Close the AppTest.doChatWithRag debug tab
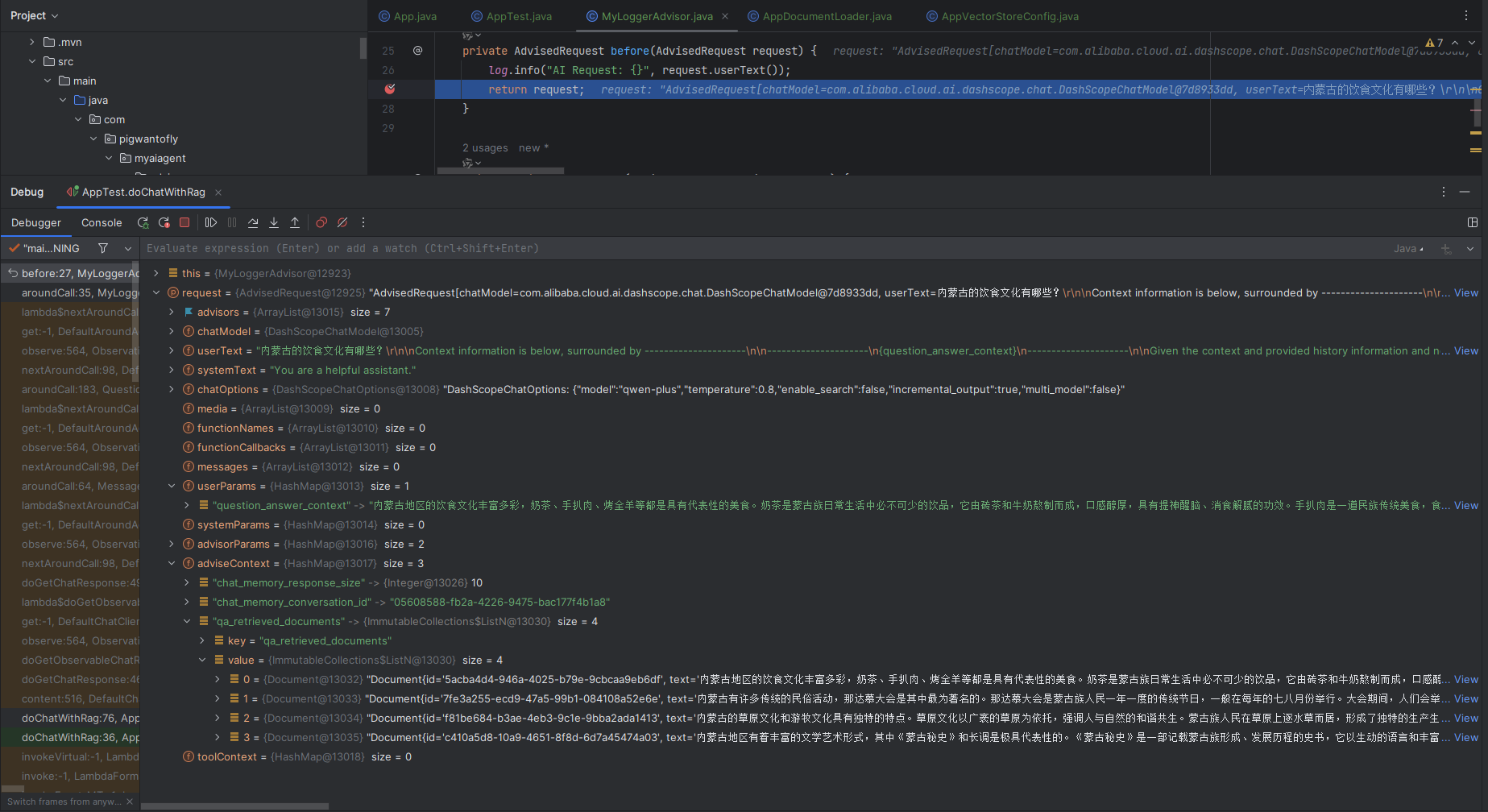This screenshot has height=812, width=1488. [218, 192]
